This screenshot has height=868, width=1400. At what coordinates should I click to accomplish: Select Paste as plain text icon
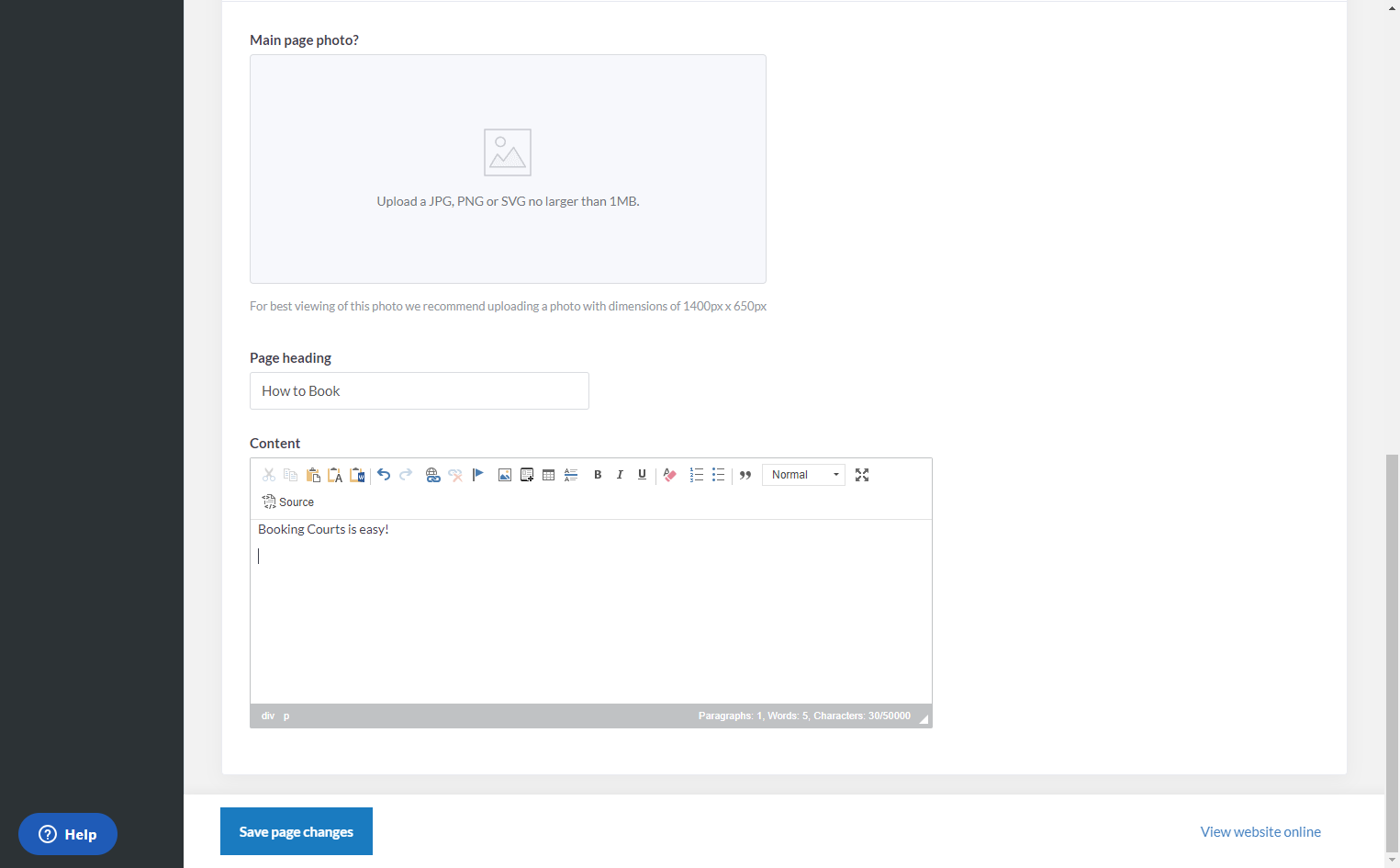[x=335, y=475]
